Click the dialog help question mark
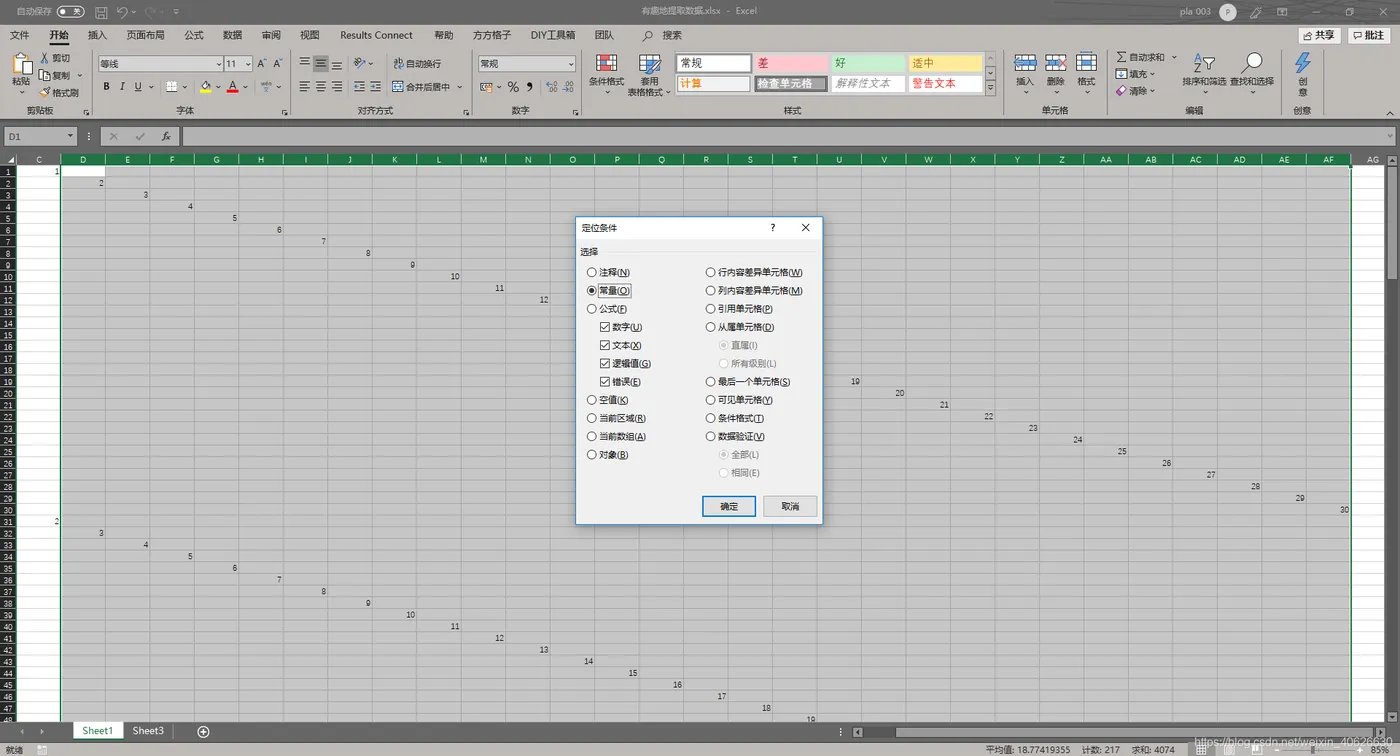The height and width of the screenshot is (756, 1400). 772,228
